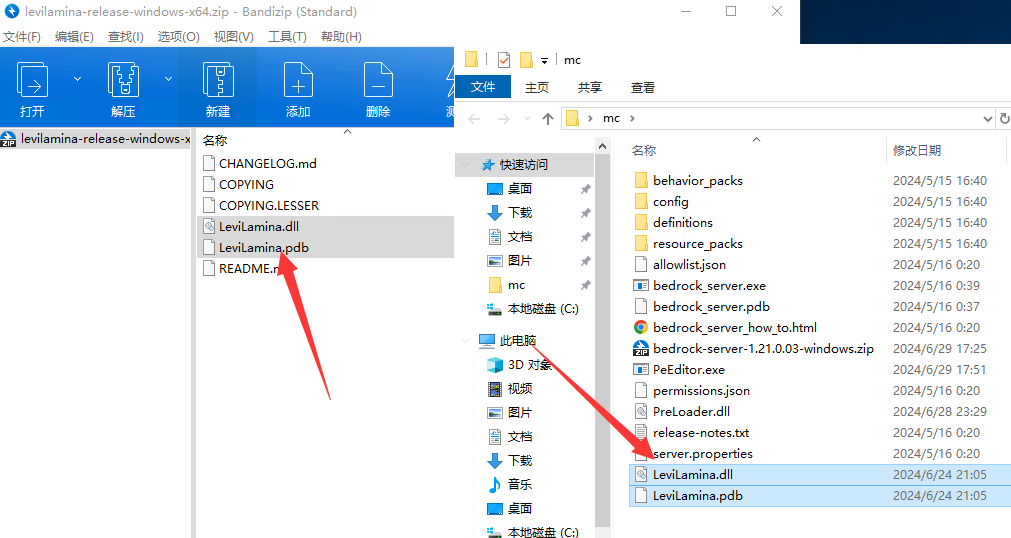
Task: Select permissions.json file
Action: (x=701, y=391)
